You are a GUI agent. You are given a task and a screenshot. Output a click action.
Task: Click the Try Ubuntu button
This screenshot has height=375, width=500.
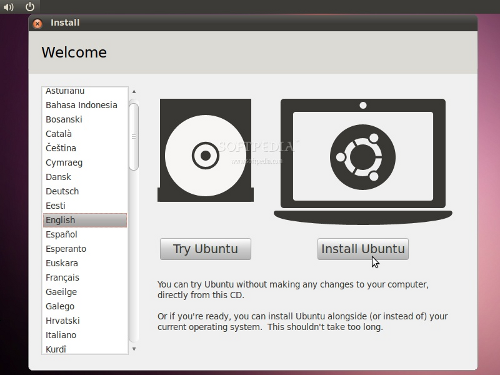coord(205,249)
